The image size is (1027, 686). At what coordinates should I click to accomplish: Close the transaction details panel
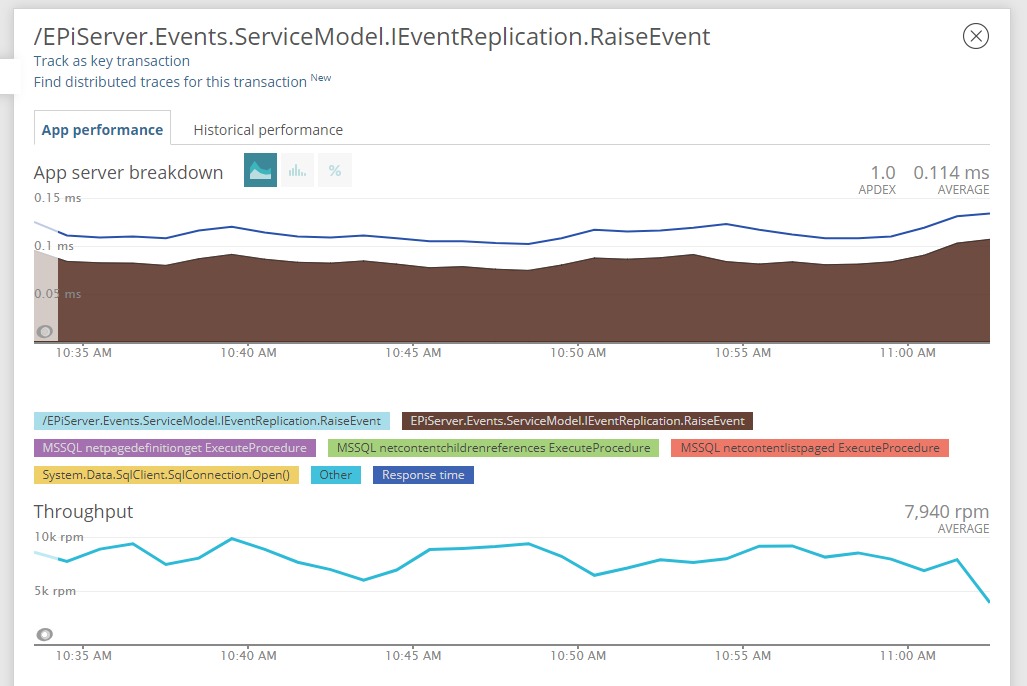click(x=975, y=37)
